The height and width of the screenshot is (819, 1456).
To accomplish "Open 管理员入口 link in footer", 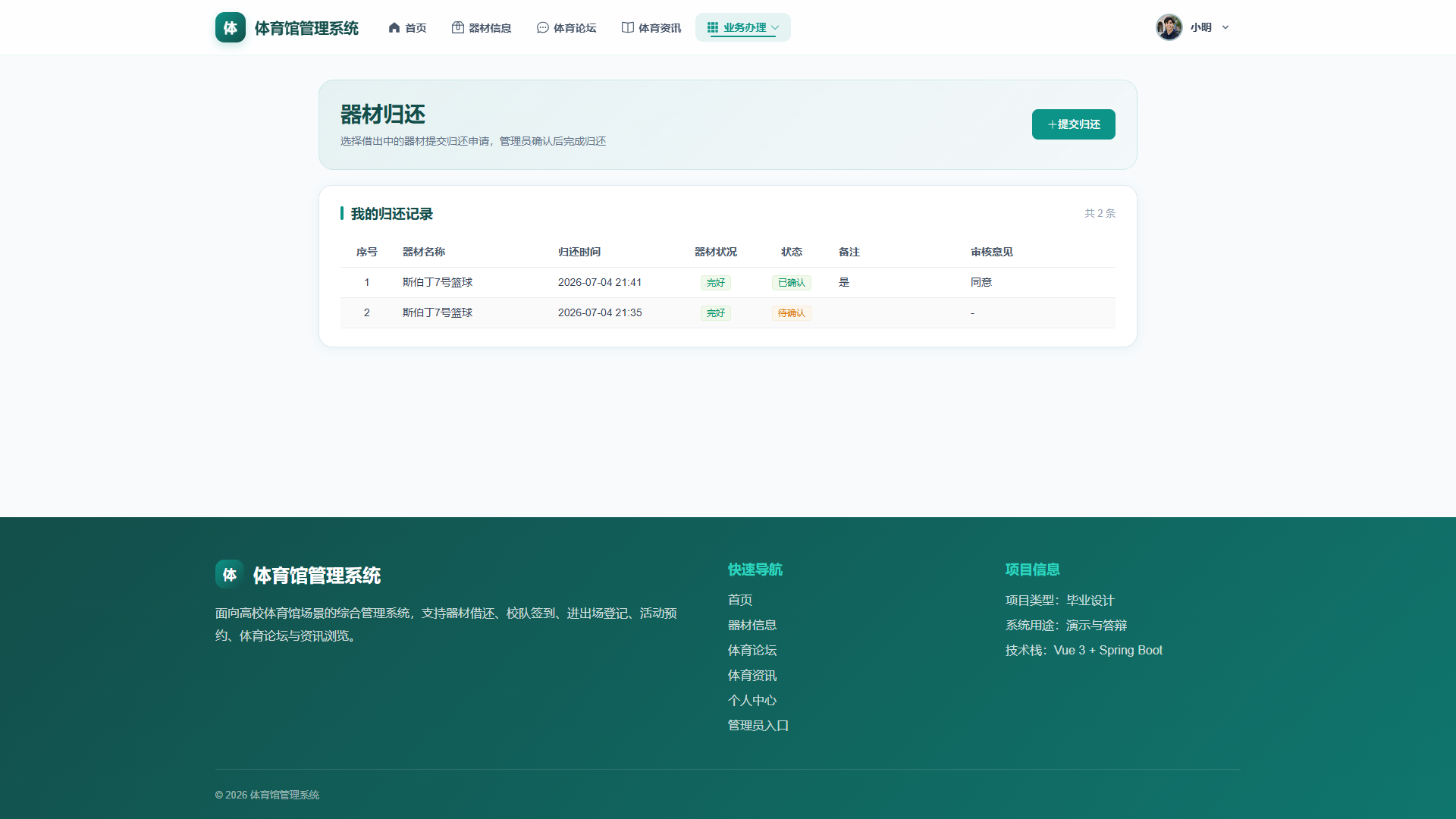I will click(758, 726).
